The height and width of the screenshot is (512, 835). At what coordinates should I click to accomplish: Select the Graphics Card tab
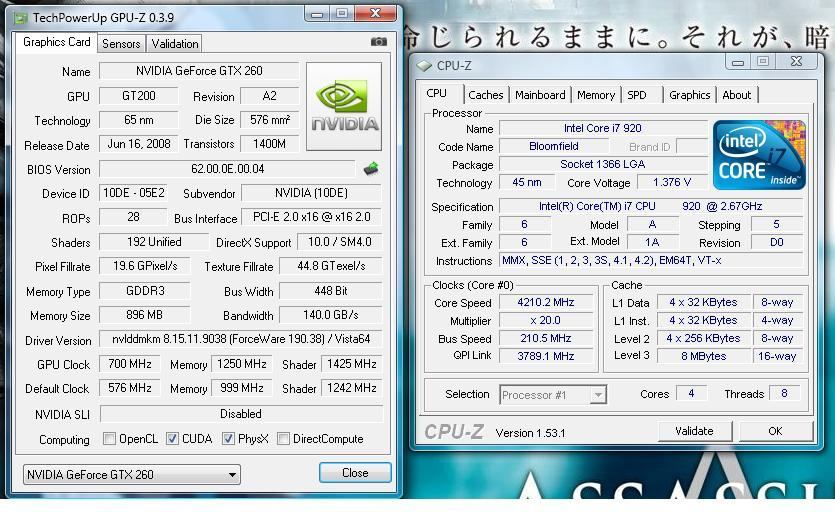pos(56,42)
